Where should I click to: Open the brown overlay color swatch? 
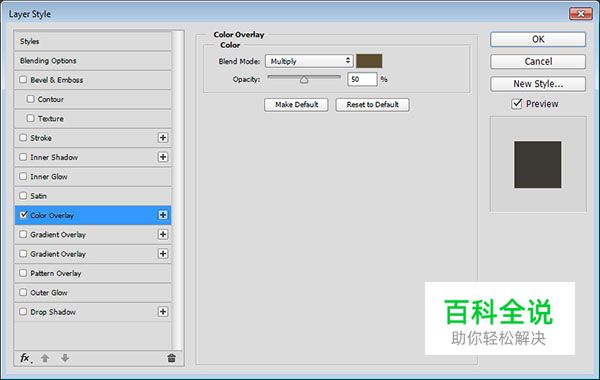click(369, 61)
